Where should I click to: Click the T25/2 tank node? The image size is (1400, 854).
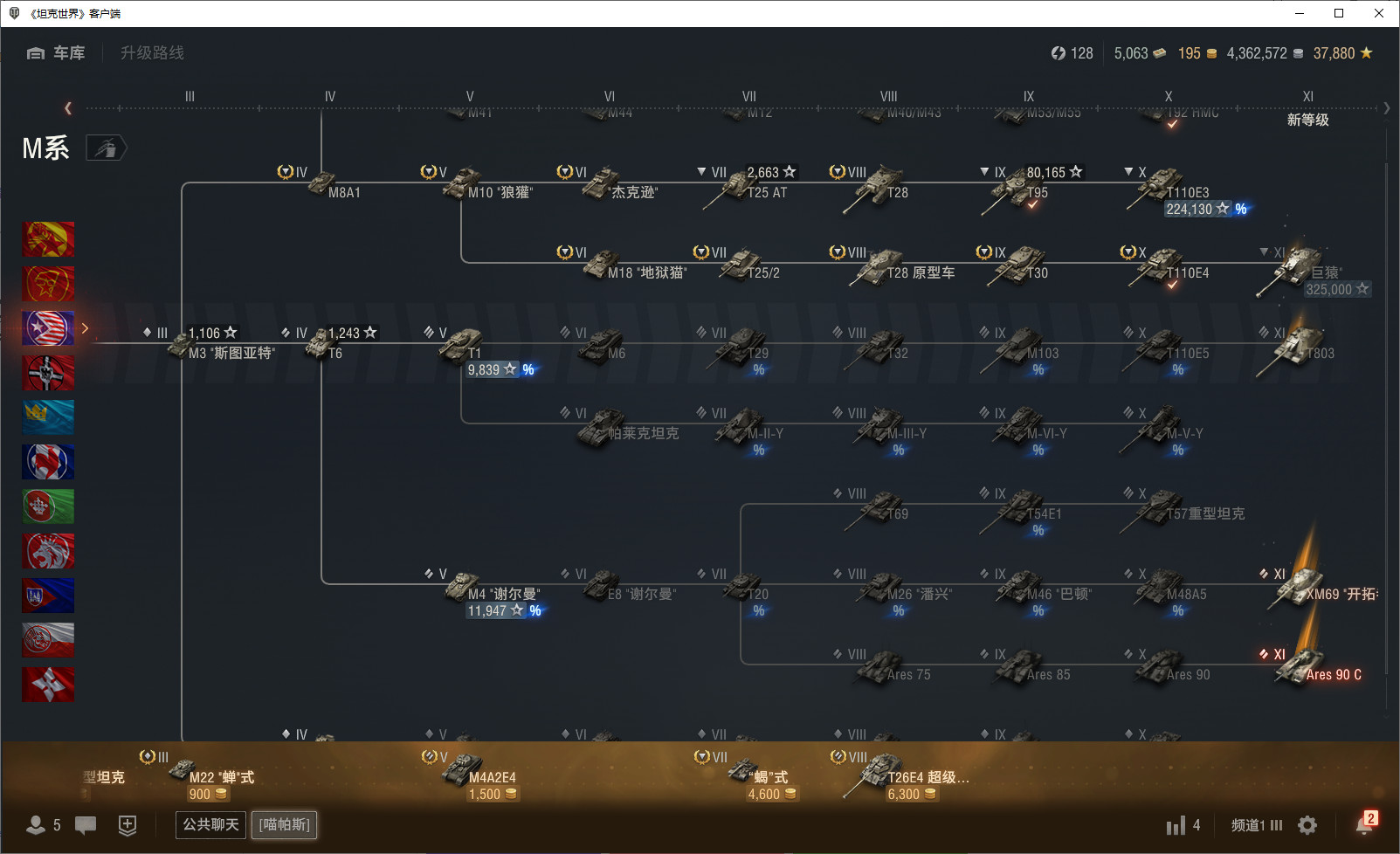coord(738,263)
